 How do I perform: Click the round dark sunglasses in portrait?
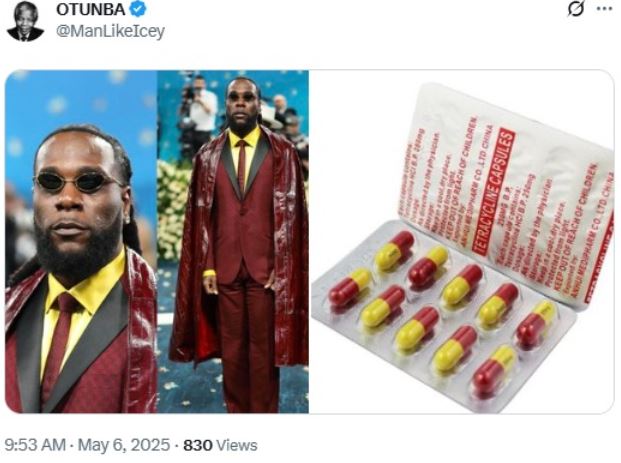77,181
